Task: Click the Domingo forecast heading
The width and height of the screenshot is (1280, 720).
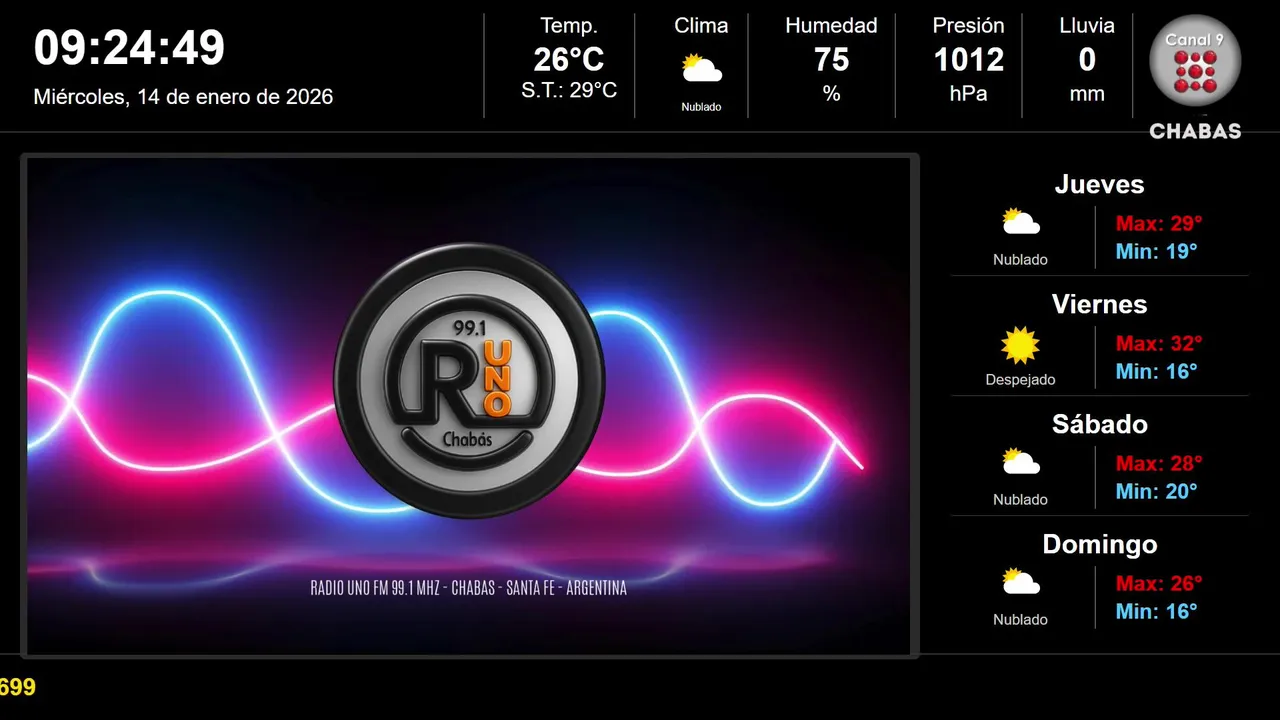Action: pyautogui.click(x=1099, y=544)
